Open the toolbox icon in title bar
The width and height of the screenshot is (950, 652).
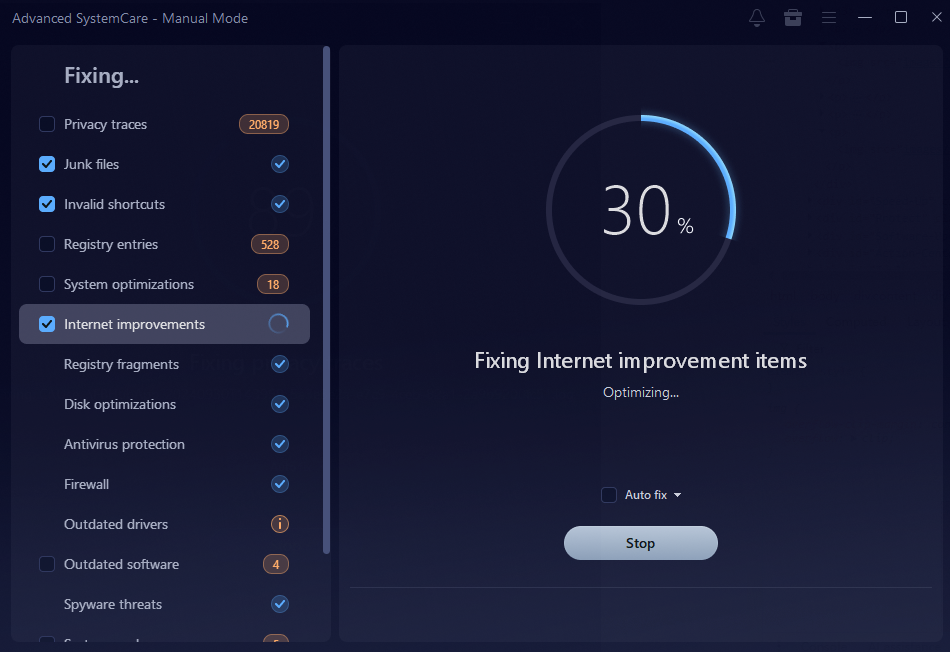coord(793,18)
